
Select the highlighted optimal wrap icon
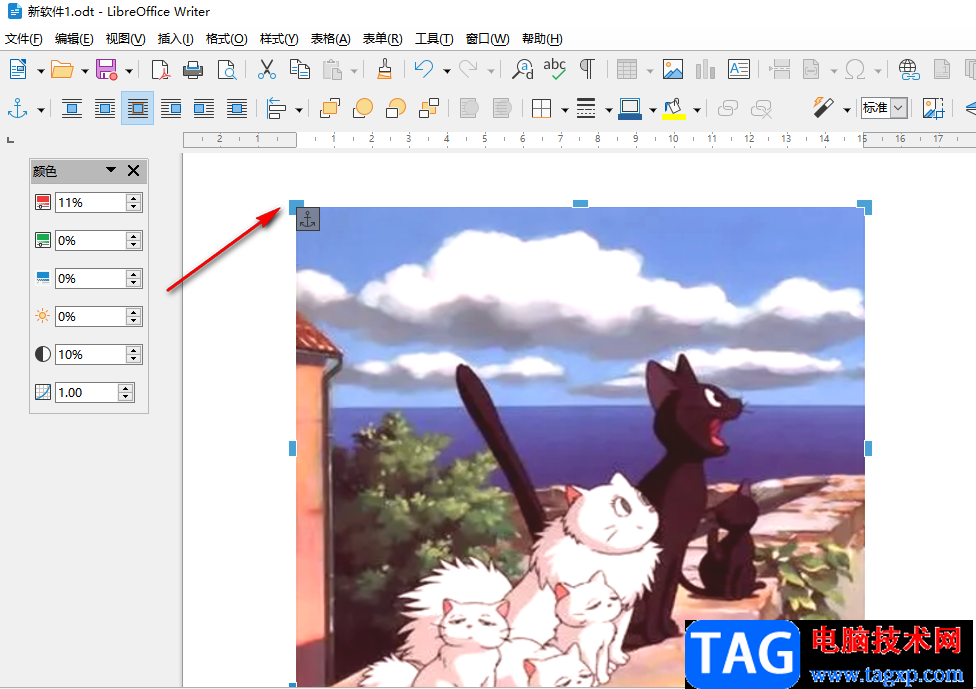138,109
